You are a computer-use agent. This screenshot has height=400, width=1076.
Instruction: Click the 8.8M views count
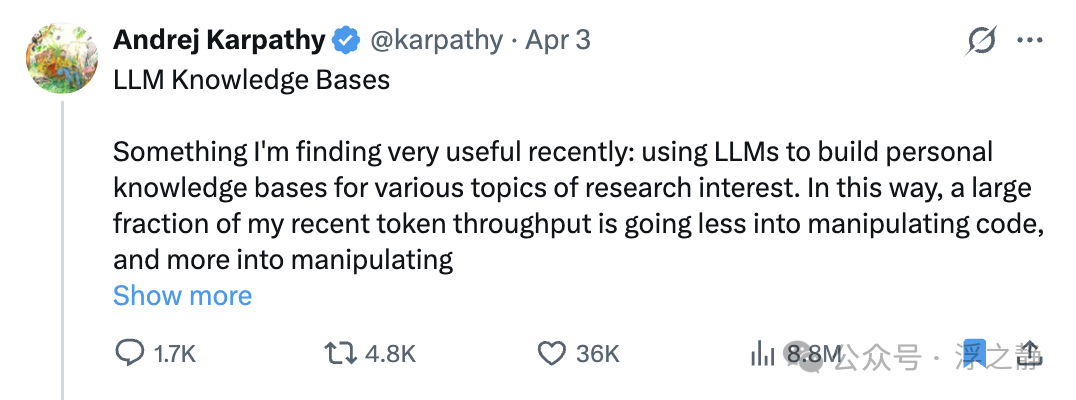point(814,354)
